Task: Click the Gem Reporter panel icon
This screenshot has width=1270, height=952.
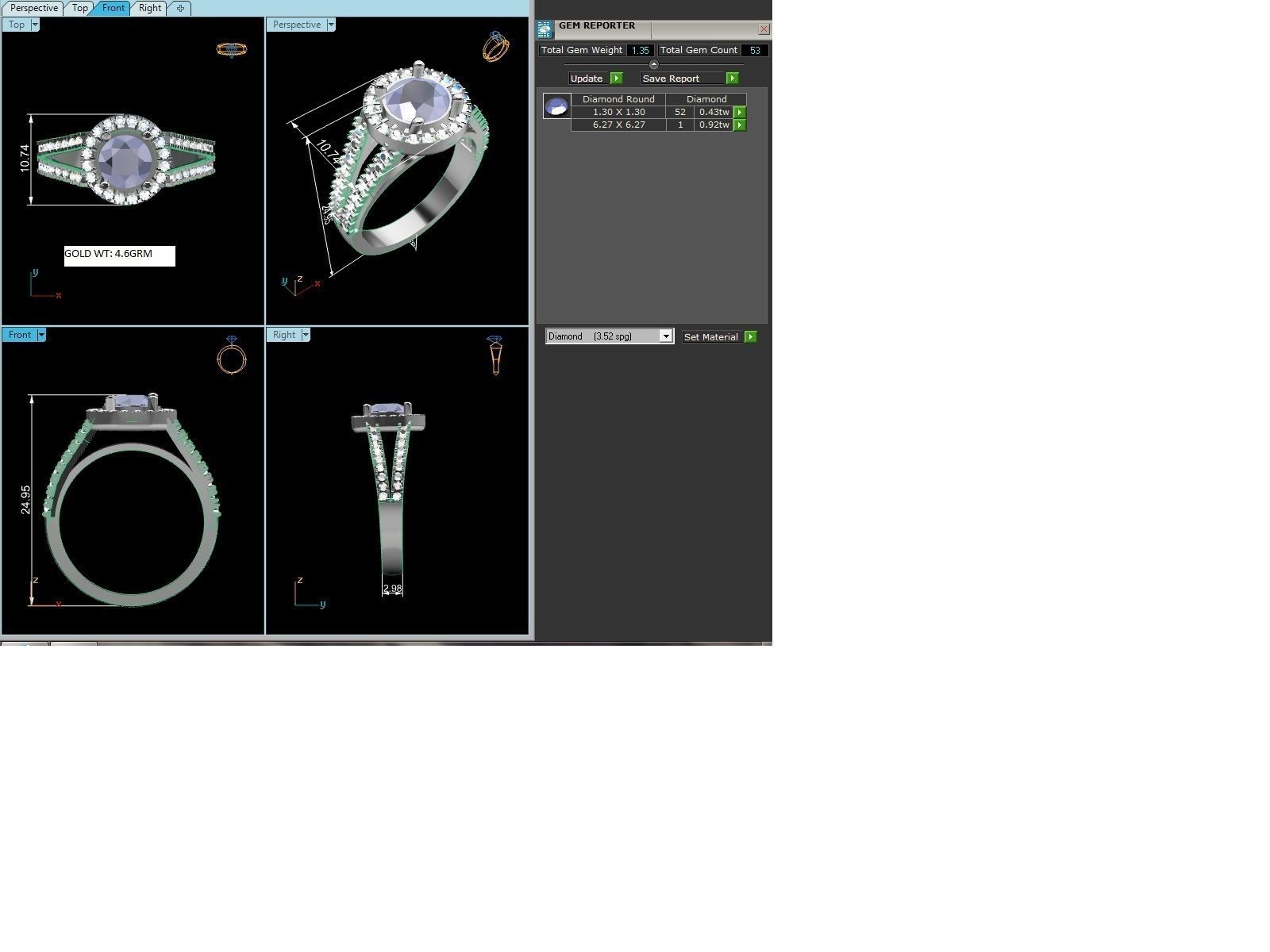Action: pyautogui.click(x=545, y=29)
